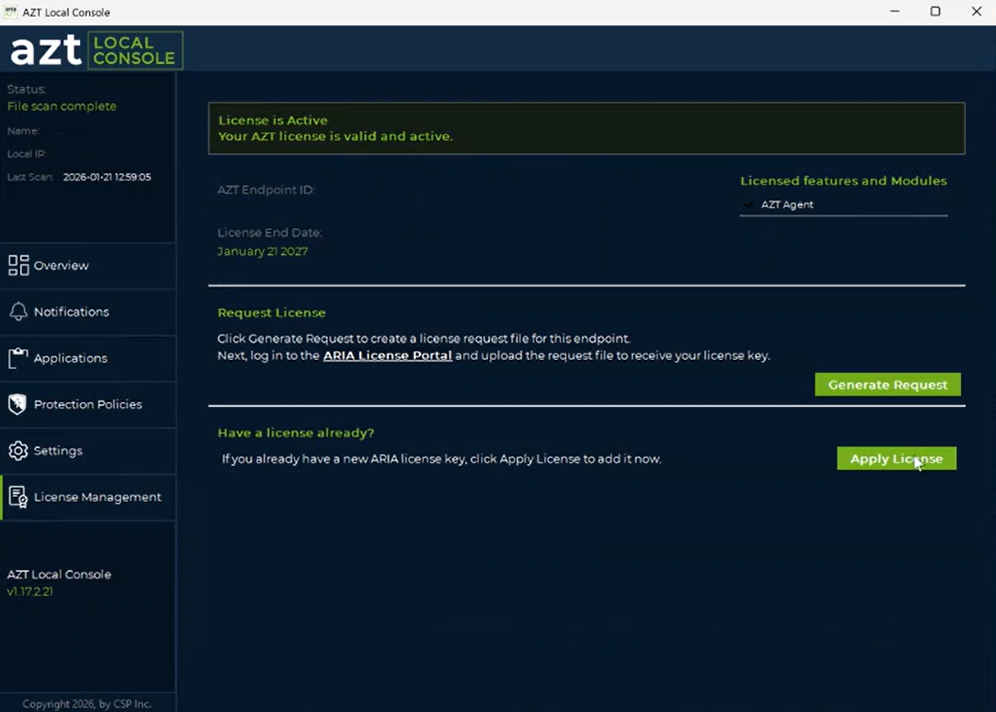The image size is (996, 712).
Task: Select Protection Policies in the sidebar
Action: [88, 405]
